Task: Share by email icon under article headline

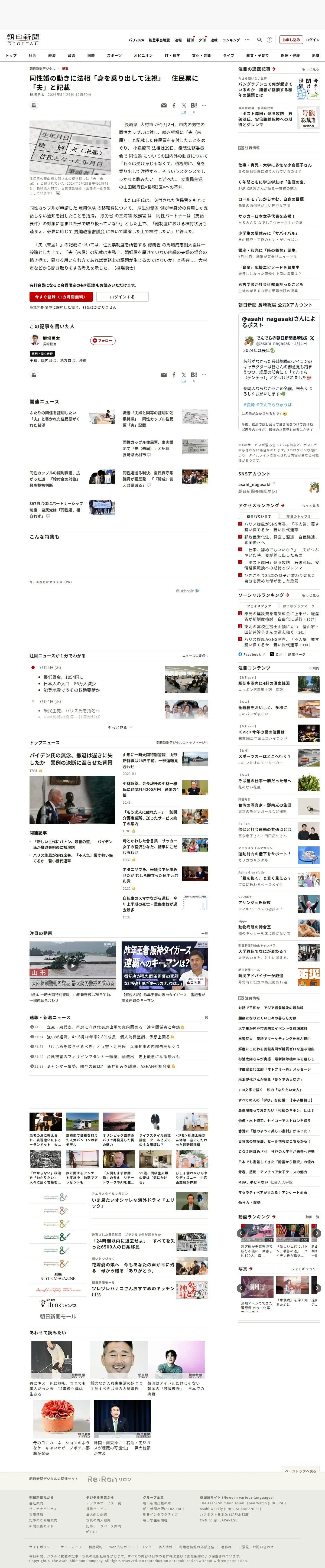Action: point(163,105)
